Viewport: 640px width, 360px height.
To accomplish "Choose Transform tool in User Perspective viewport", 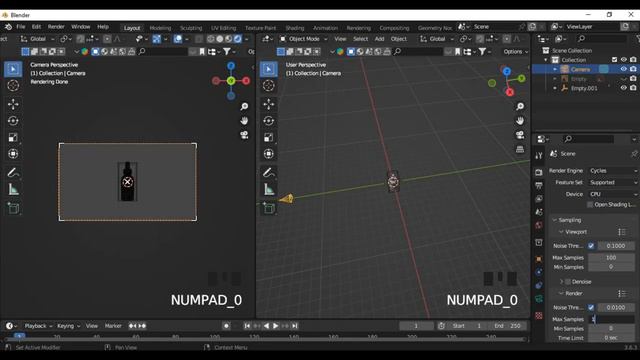I will pos(269,154).
